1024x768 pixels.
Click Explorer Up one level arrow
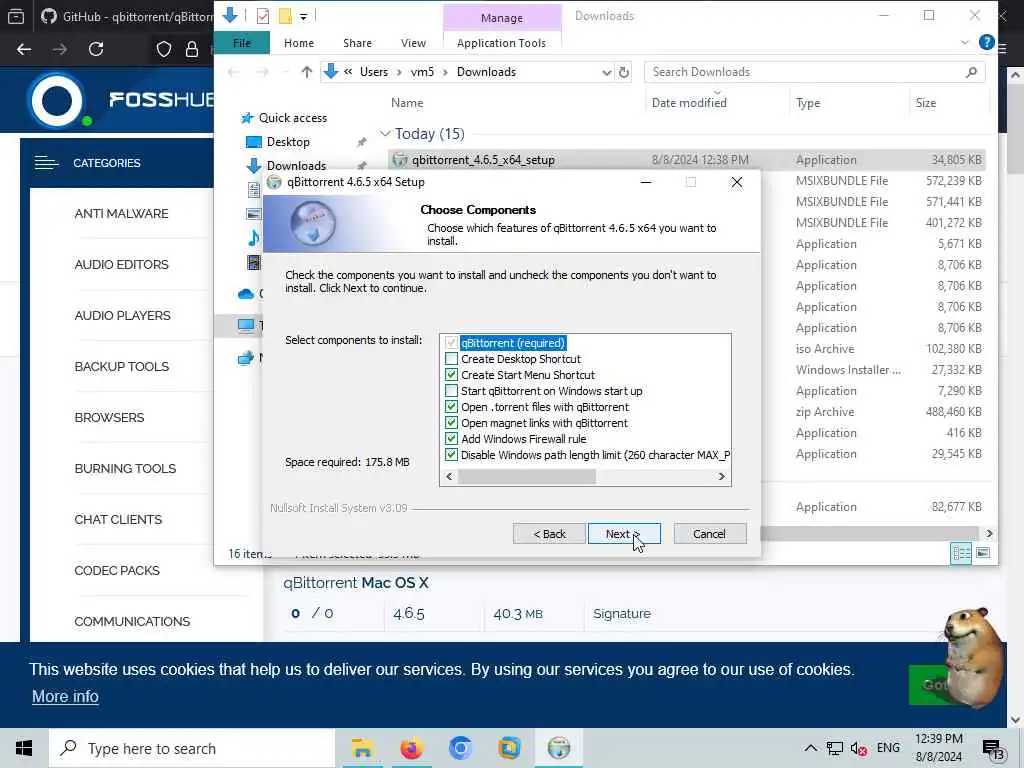(306, 72)
